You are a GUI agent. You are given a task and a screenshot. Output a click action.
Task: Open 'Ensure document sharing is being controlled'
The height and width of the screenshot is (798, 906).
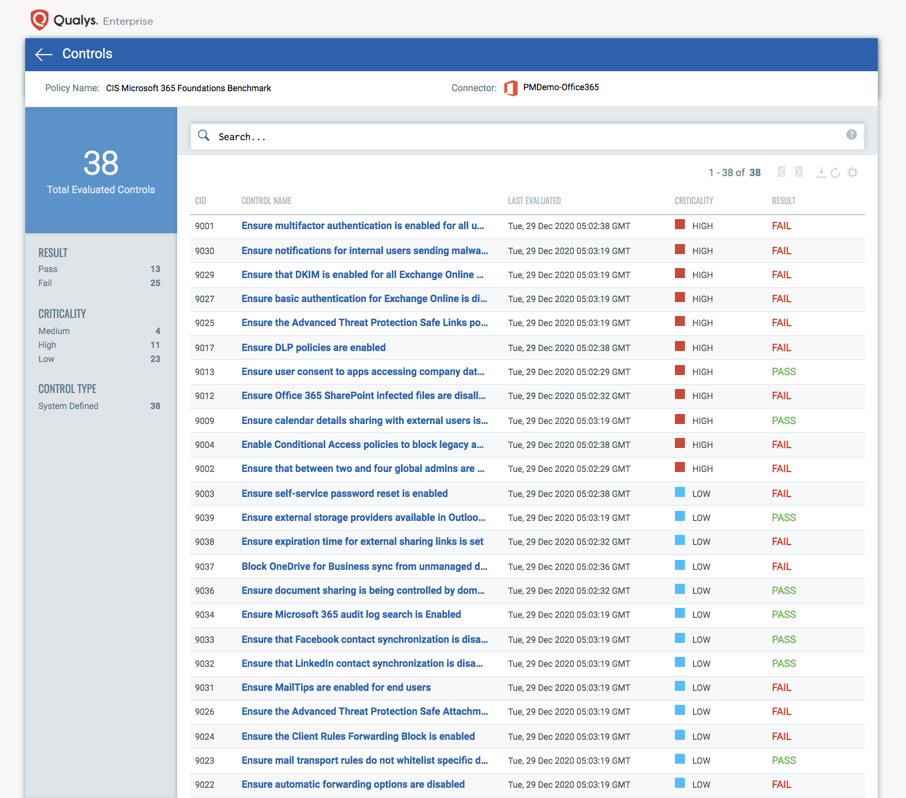[x=363, y=591]
